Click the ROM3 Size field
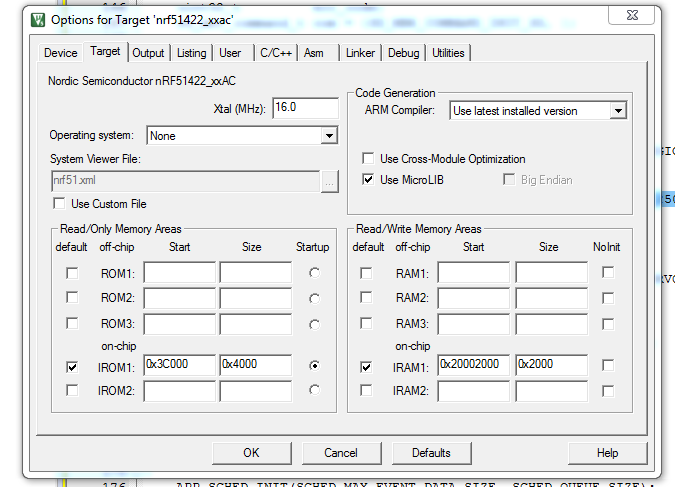The width and height of the screenshot is (675, 487). coord(256,324)
